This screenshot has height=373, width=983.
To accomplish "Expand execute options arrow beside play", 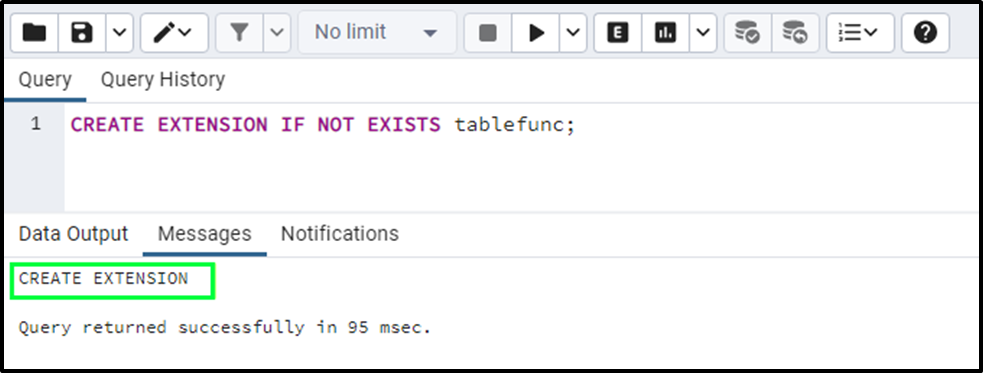I will pos(573,33).
